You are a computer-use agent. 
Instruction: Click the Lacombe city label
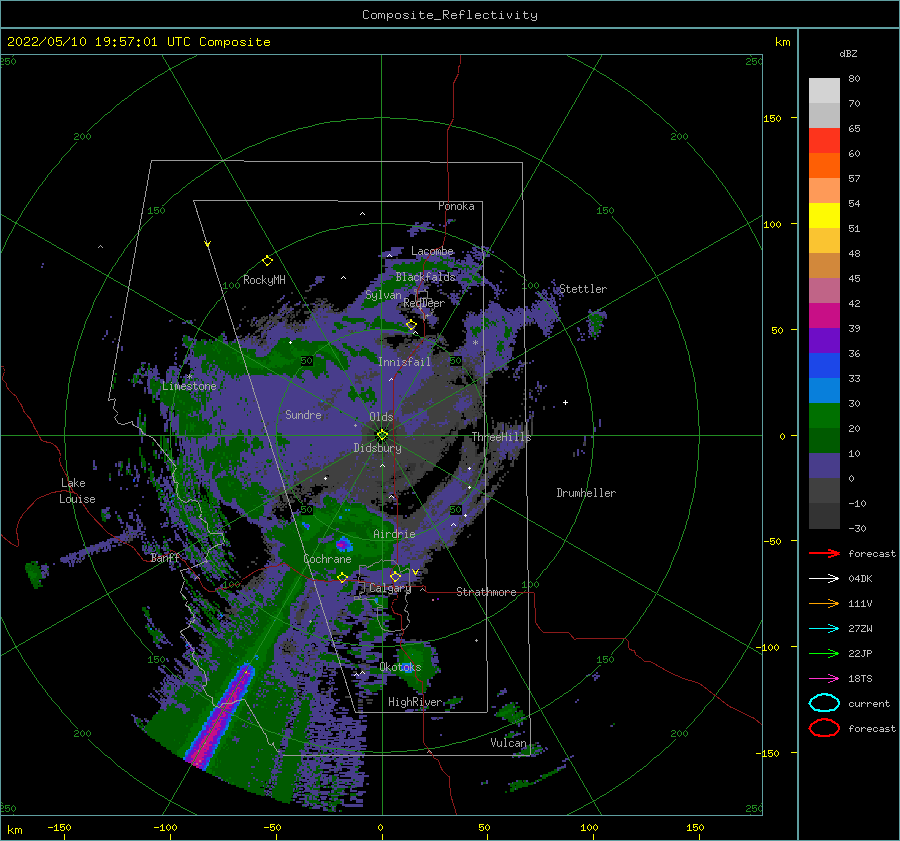432,251
